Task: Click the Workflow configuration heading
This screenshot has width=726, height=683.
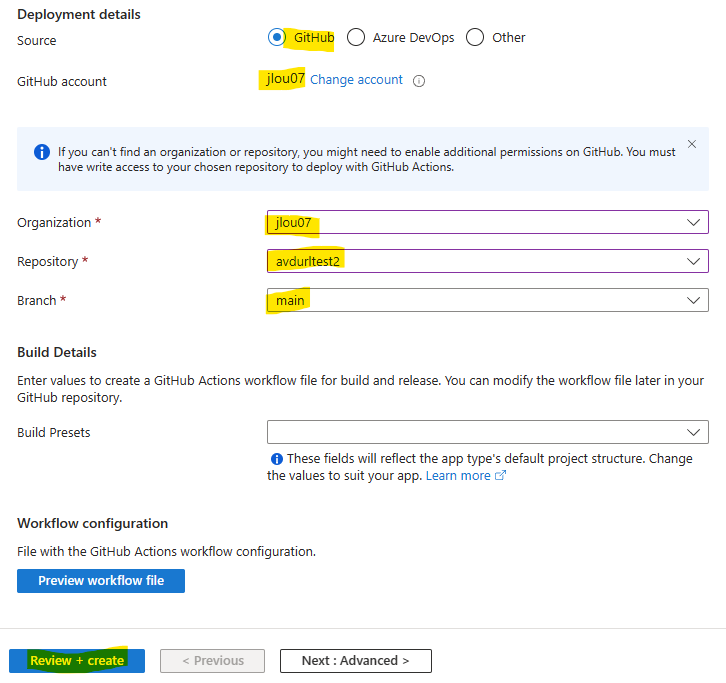Action: 93,523
